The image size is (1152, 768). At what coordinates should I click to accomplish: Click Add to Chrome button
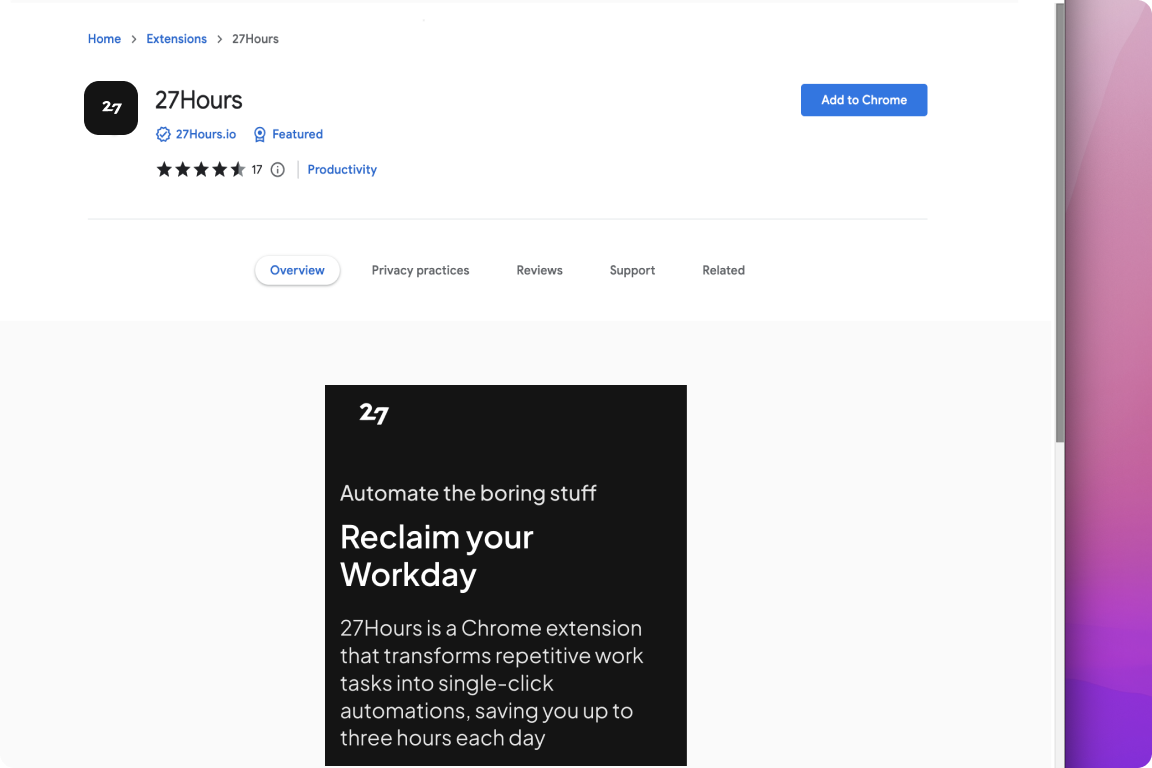click(x=864, y=100)
